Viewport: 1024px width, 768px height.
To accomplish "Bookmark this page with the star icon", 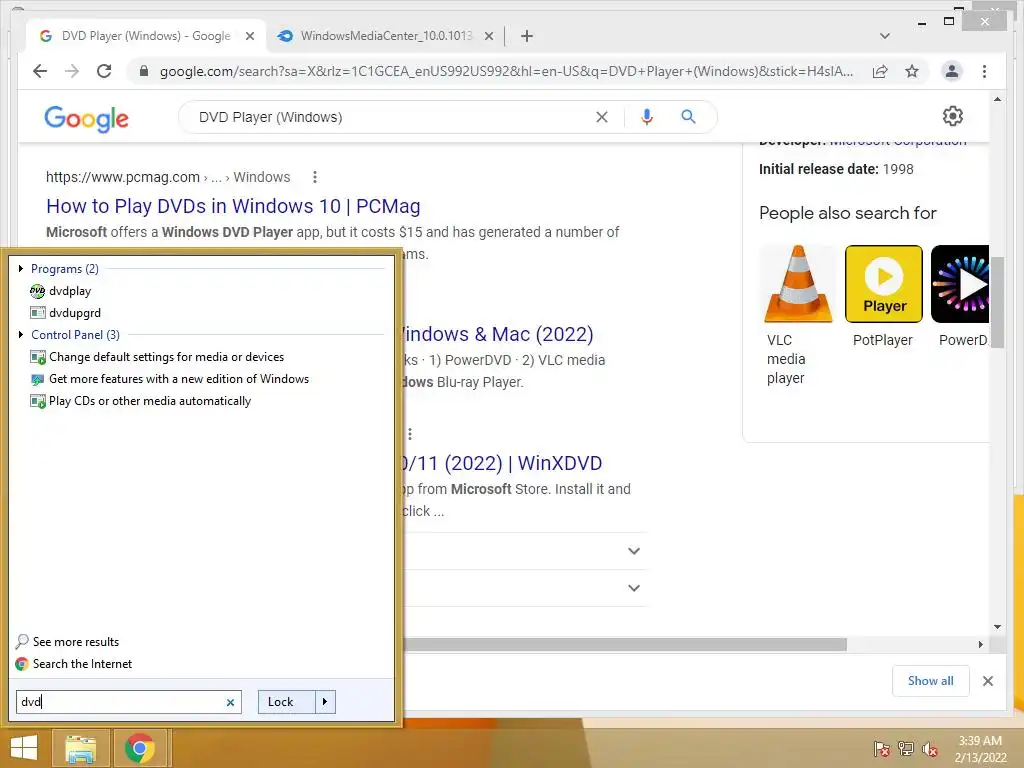I will (912, 71).
